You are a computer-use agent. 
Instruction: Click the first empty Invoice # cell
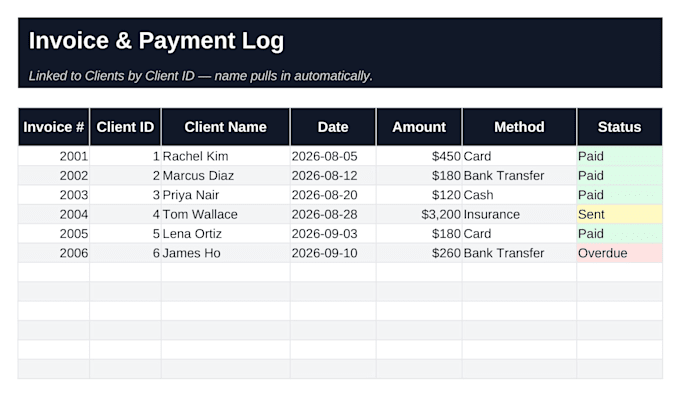click(54, 272)
